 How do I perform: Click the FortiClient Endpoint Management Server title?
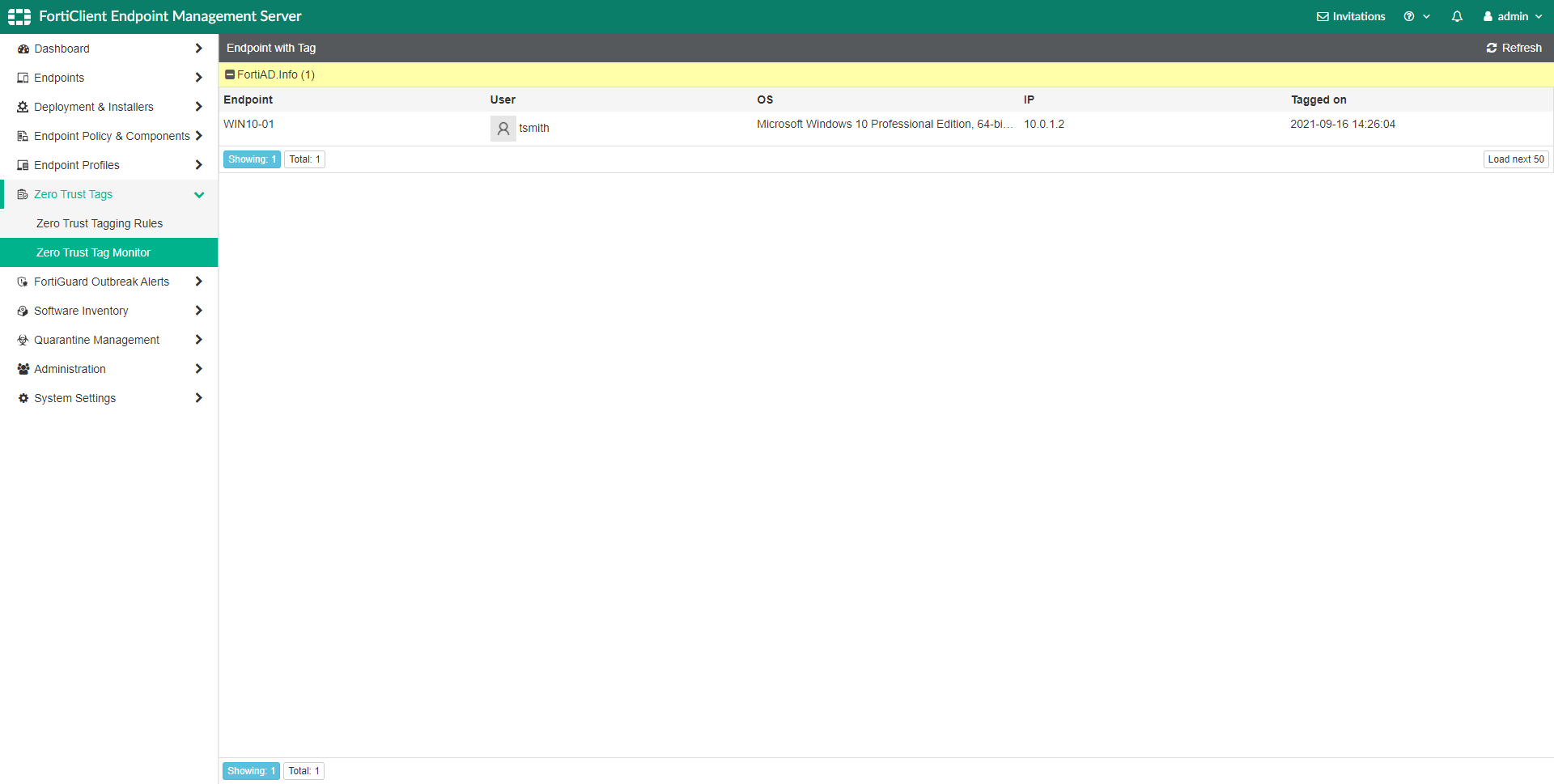[170, 16]
